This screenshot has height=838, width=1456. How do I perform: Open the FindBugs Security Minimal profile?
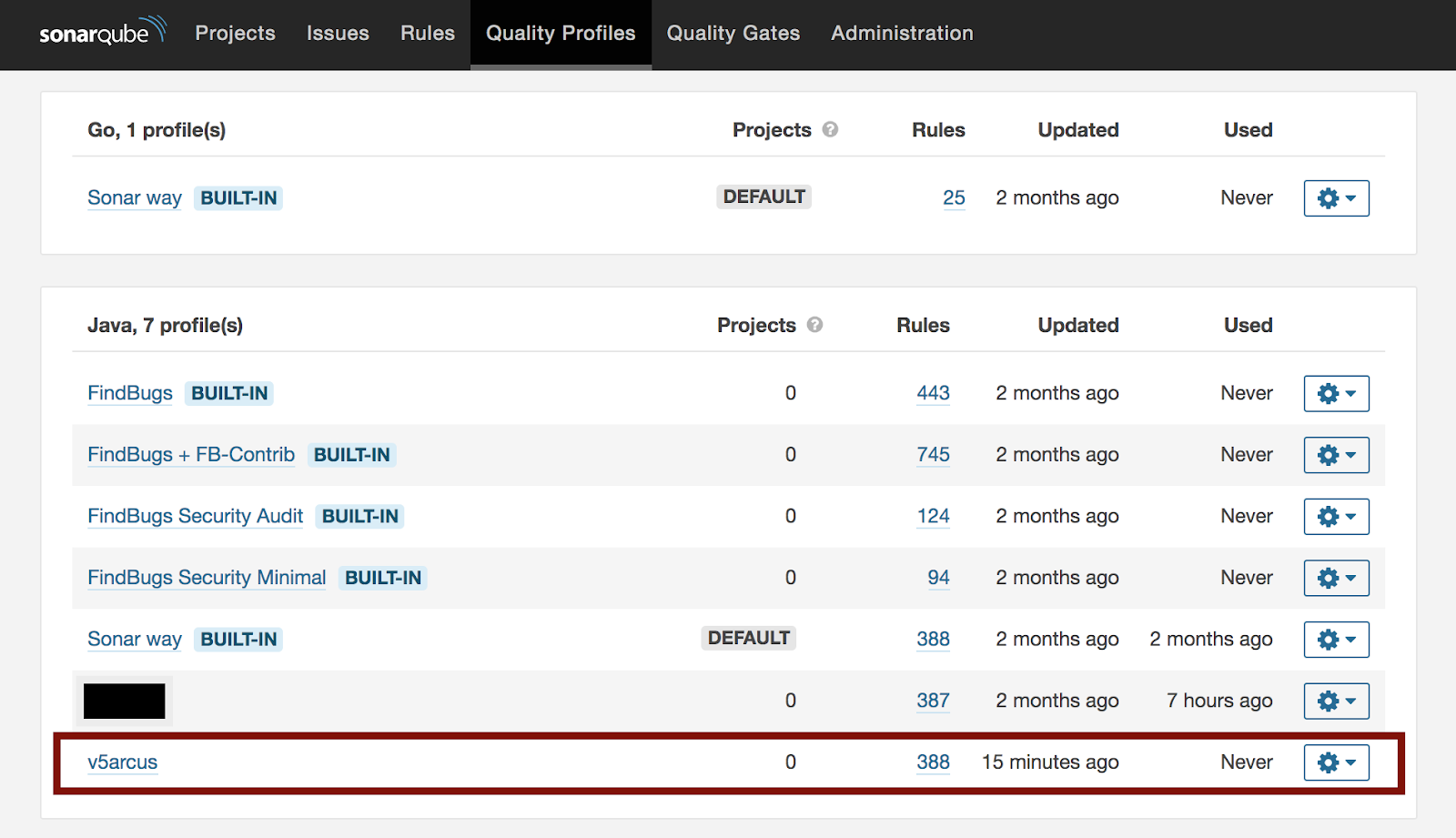tap(207, 577)
